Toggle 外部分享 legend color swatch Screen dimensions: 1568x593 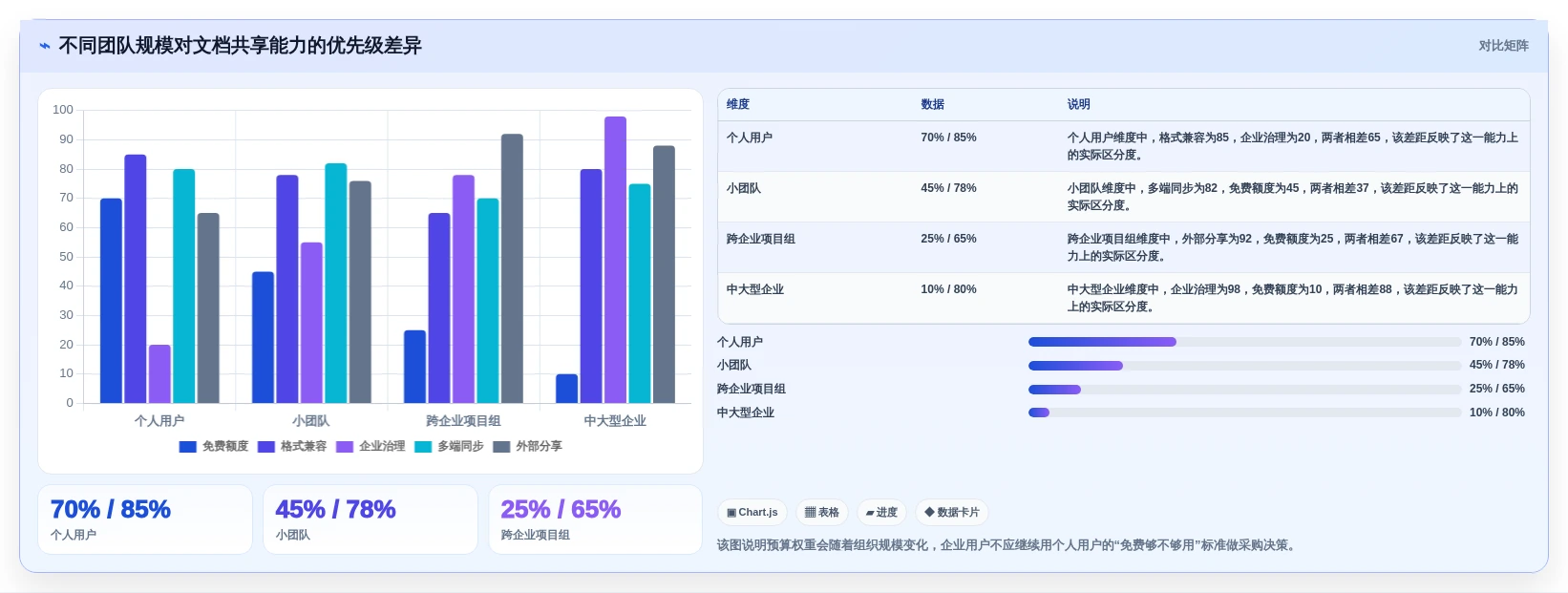[x=501, y=447]
